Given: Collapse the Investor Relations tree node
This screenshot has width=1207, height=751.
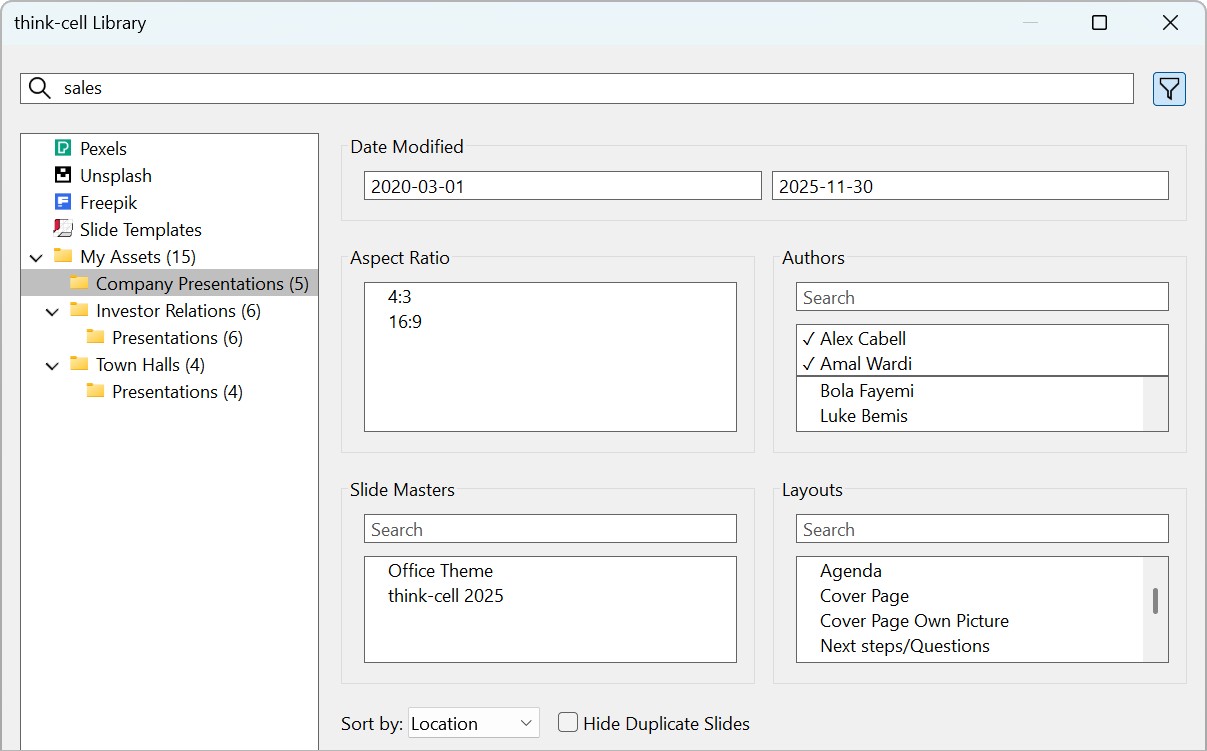Looking at the screenshot, I should click(53, 311).
